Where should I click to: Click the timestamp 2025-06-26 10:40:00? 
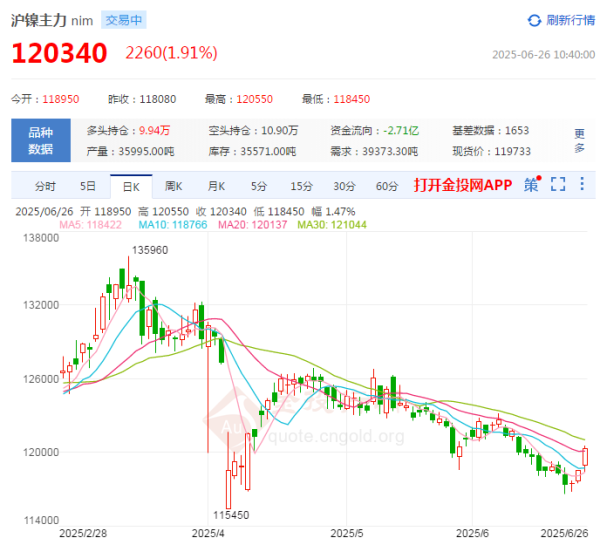pyautogui.click(x=543, y=55)
